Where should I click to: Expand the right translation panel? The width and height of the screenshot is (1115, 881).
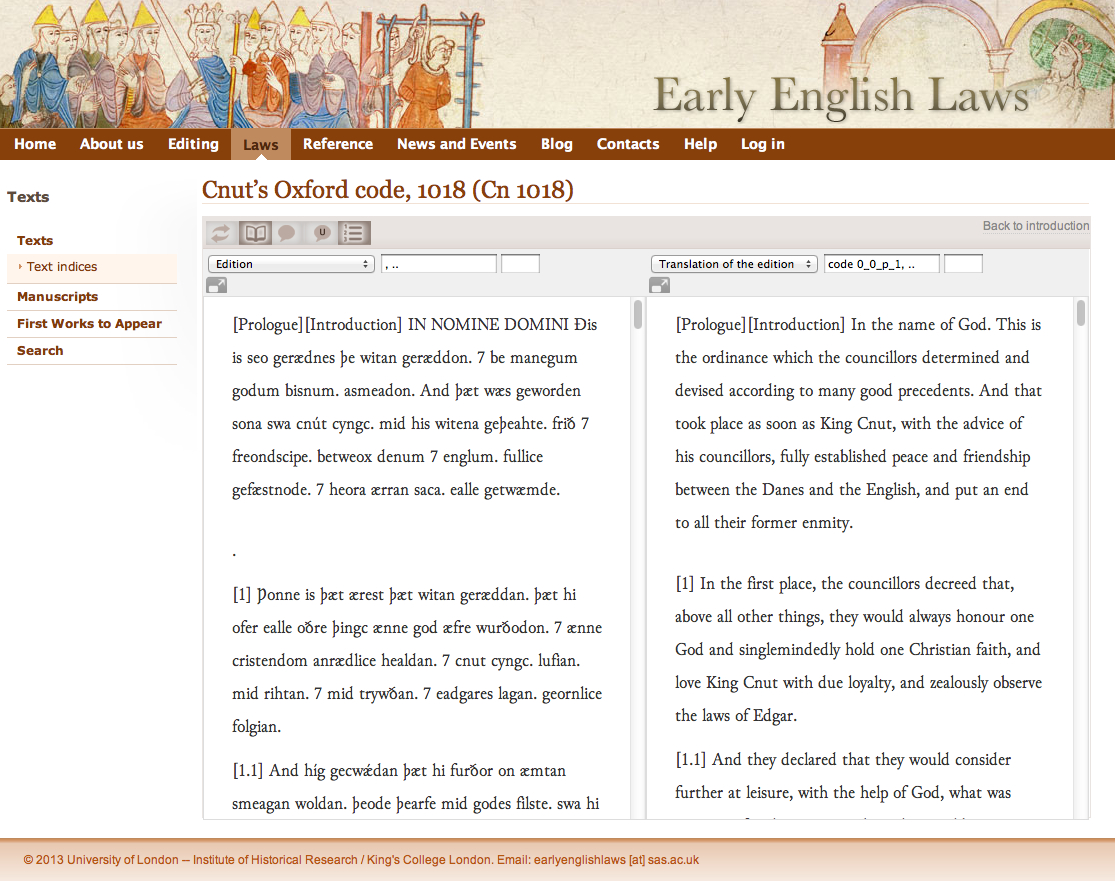pos(660,286)
